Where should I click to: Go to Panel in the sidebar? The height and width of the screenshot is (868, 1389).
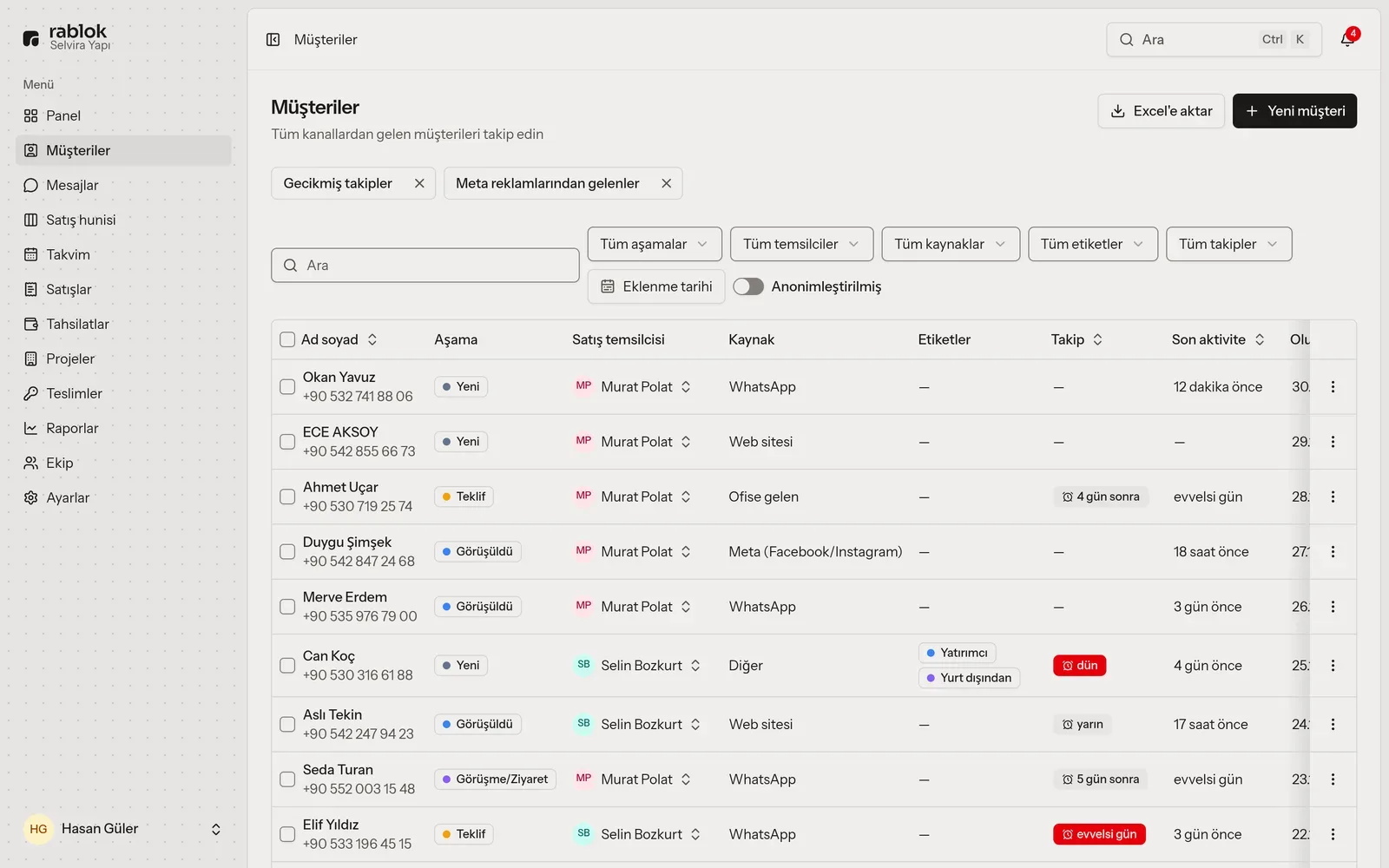pos(123,115)
